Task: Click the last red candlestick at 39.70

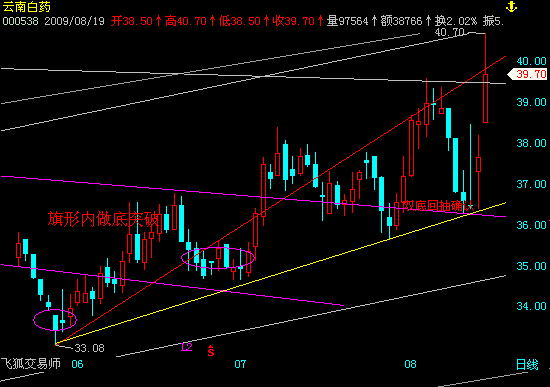Action: pyautogui.click(x=485, y=98)
